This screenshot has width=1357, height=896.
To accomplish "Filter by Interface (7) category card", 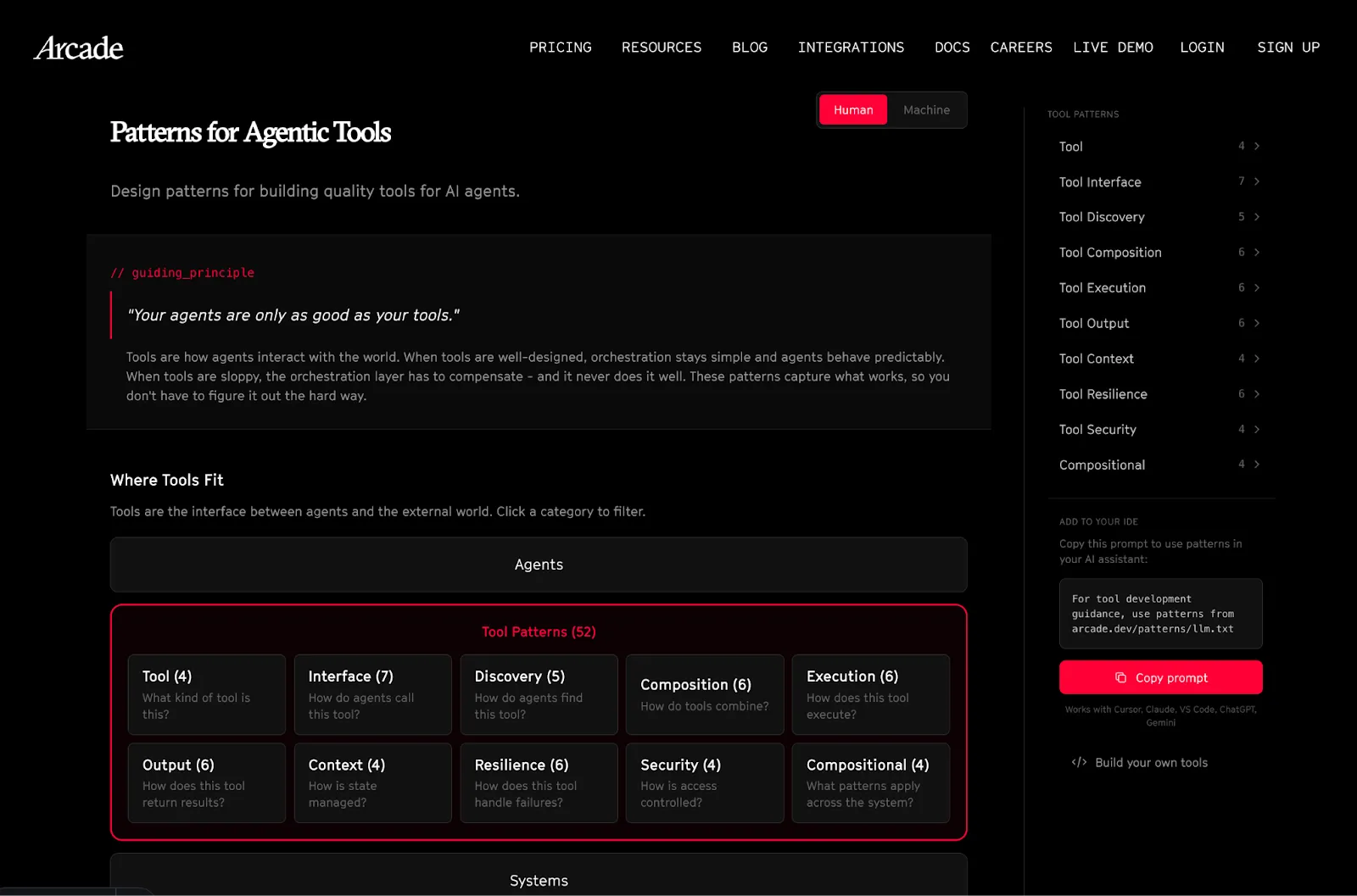I will tap(372, 694).
